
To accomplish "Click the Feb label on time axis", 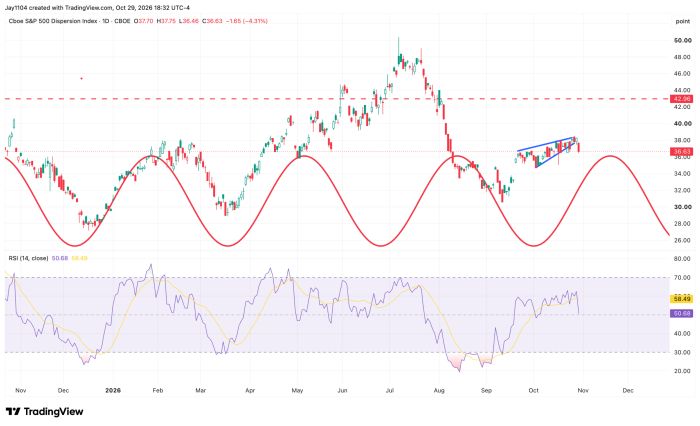I will pyautogui.click(x=158, y=390).
